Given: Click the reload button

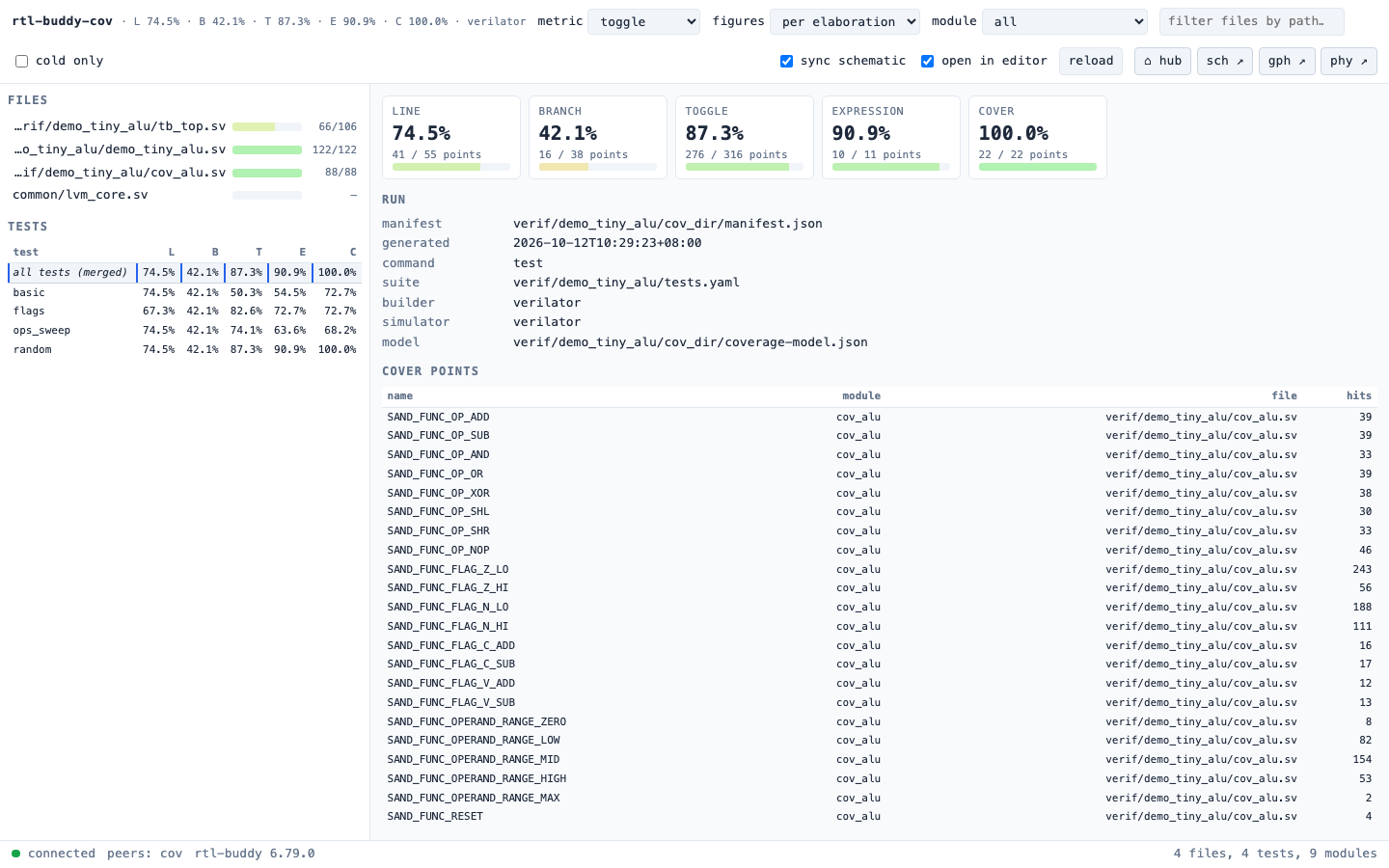Looking at the screenshot, I should coord(1091,61).
